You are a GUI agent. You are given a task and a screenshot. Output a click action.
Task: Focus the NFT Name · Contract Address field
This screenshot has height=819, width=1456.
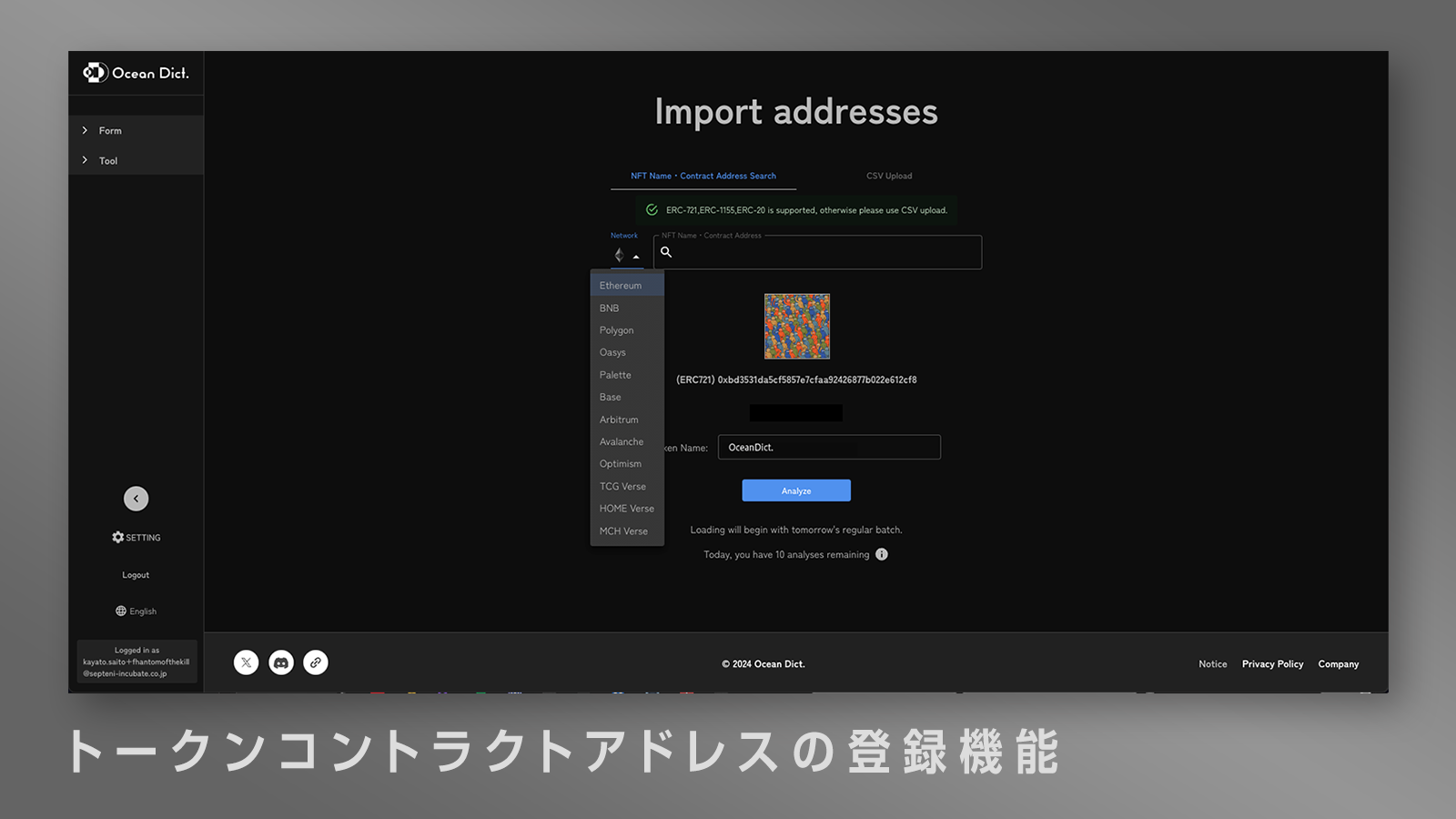click(817, 252)
